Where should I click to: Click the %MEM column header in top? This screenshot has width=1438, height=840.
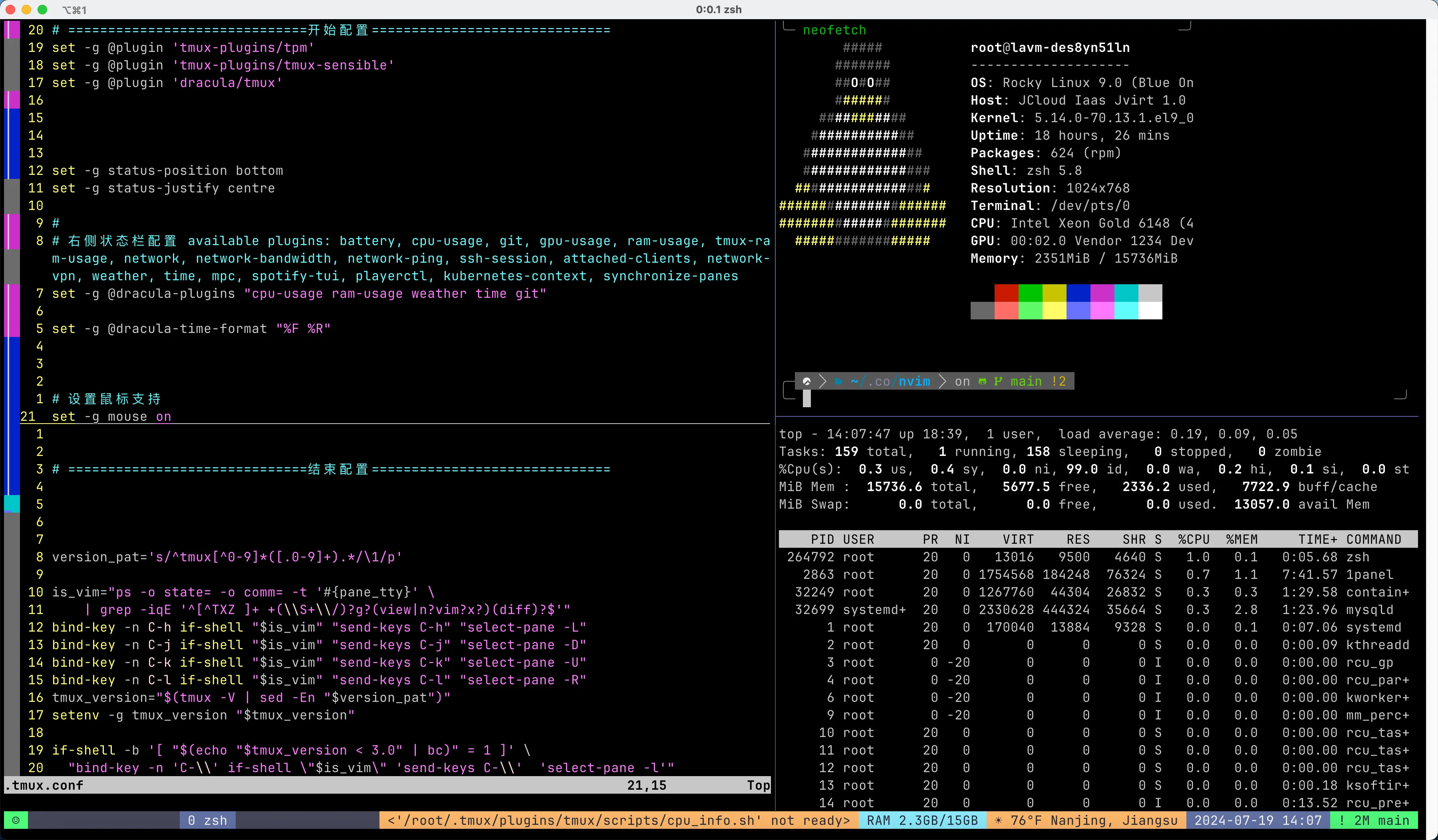pyautogui.click(x=1242, y=539)
